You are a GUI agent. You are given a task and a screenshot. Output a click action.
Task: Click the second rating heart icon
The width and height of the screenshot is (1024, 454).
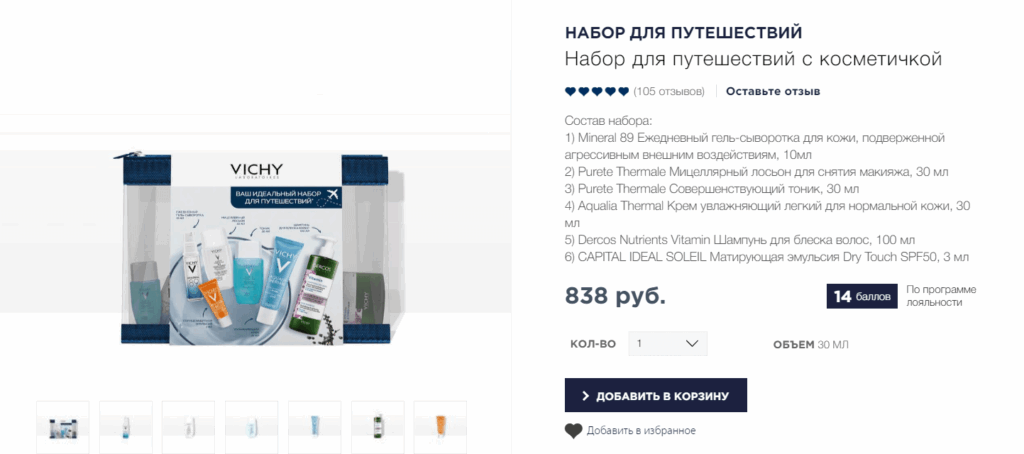point(584,91)
